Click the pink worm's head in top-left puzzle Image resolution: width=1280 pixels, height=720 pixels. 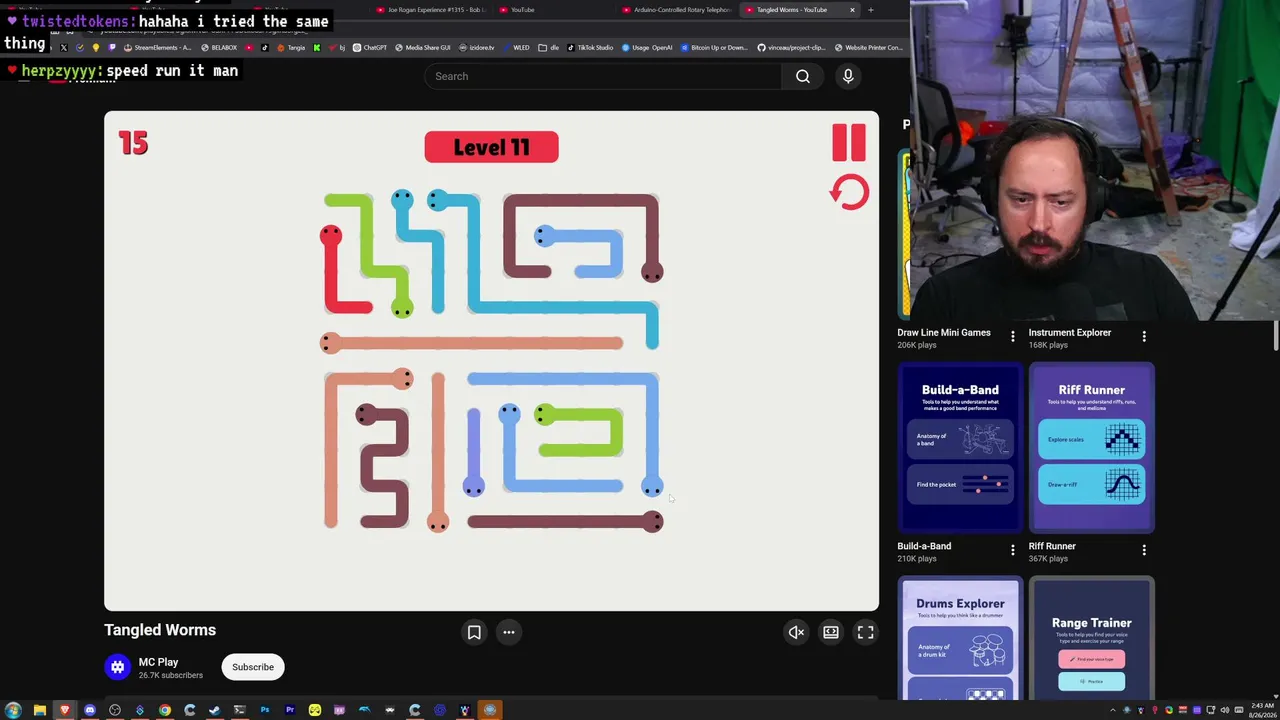(331, 236)
